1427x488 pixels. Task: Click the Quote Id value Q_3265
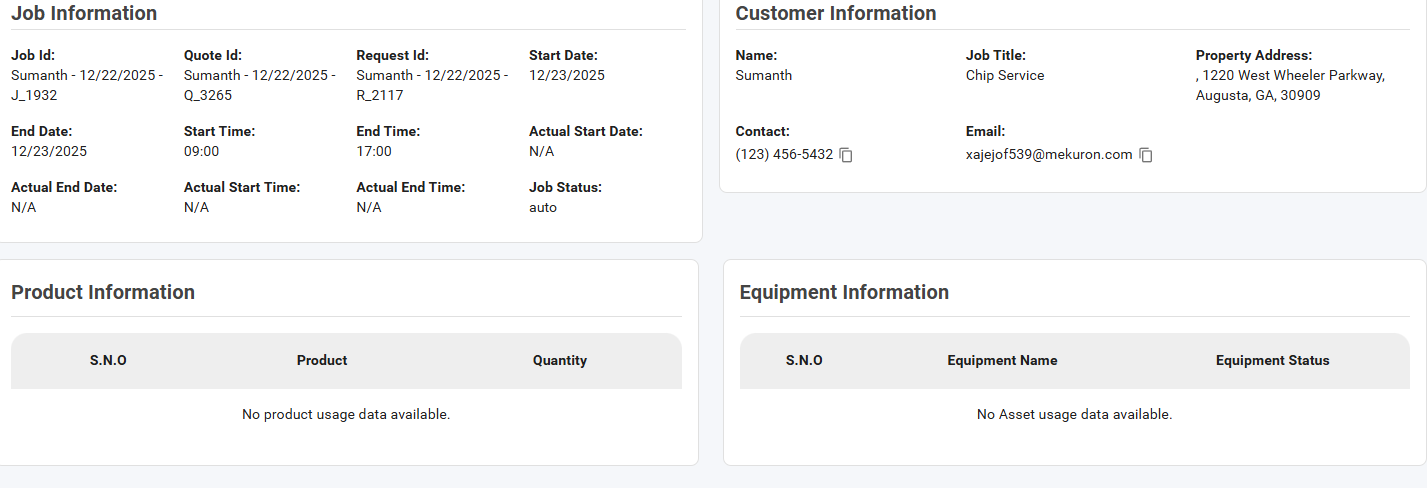pos(259,85)
